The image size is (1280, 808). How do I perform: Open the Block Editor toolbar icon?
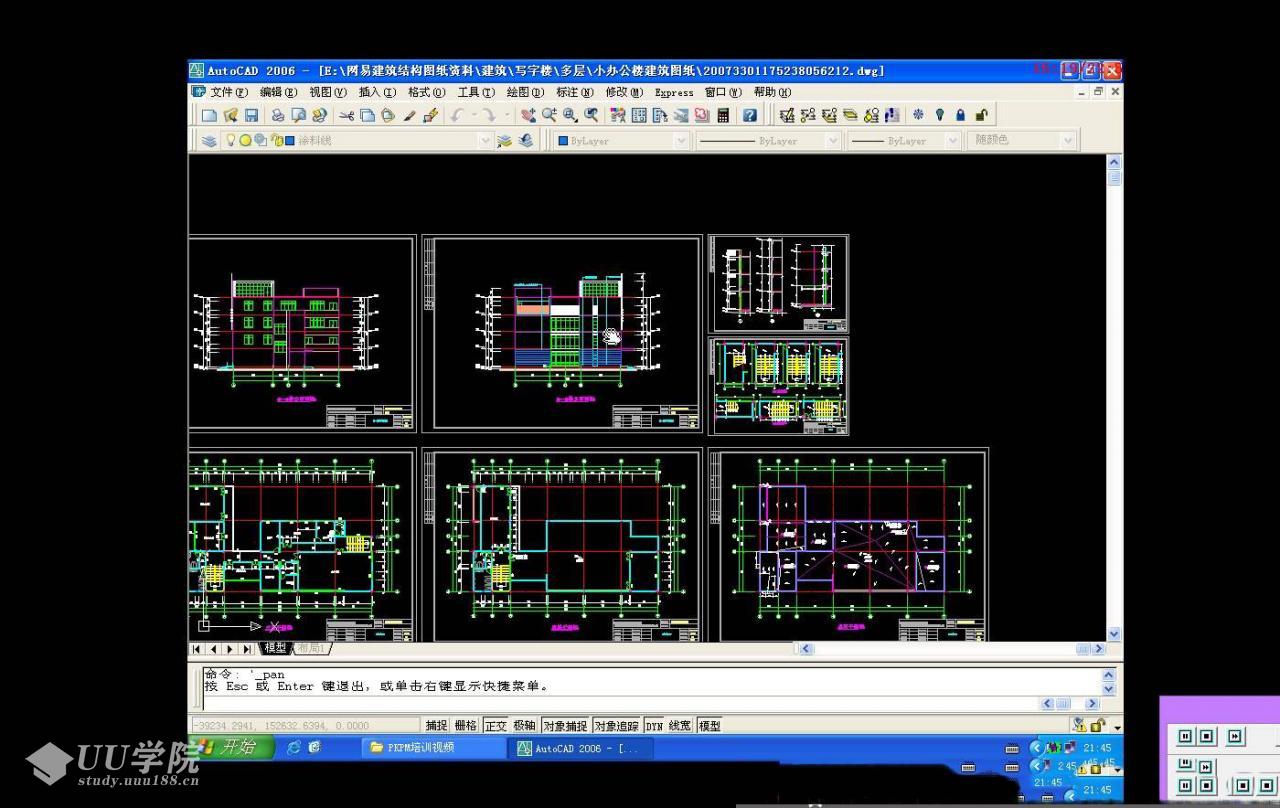point(430,116)
